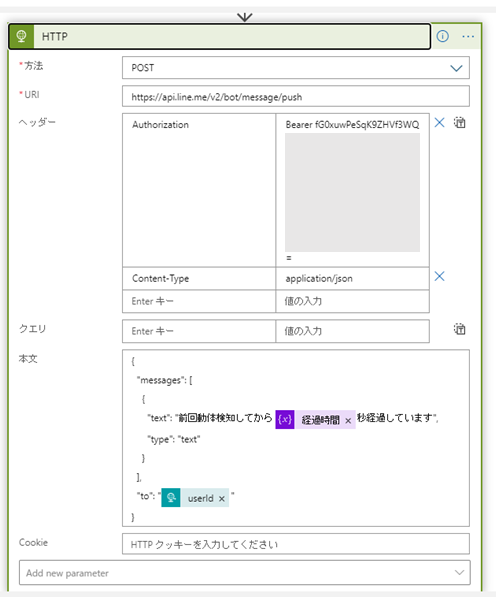
Task: Click the HTTP action globe icon
Action: (x=21, y=37)
